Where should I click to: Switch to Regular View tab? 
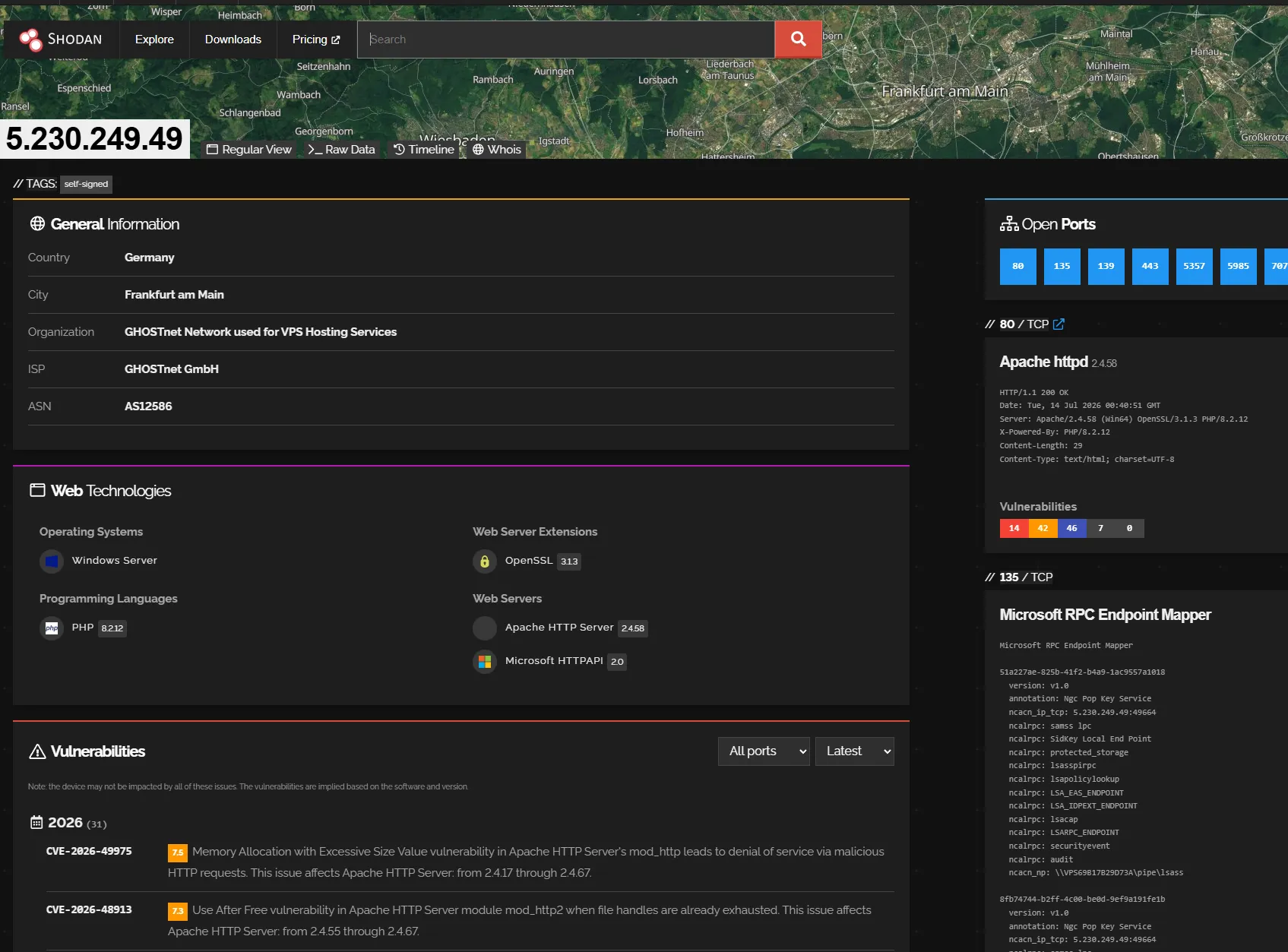[x=249, y=150]
